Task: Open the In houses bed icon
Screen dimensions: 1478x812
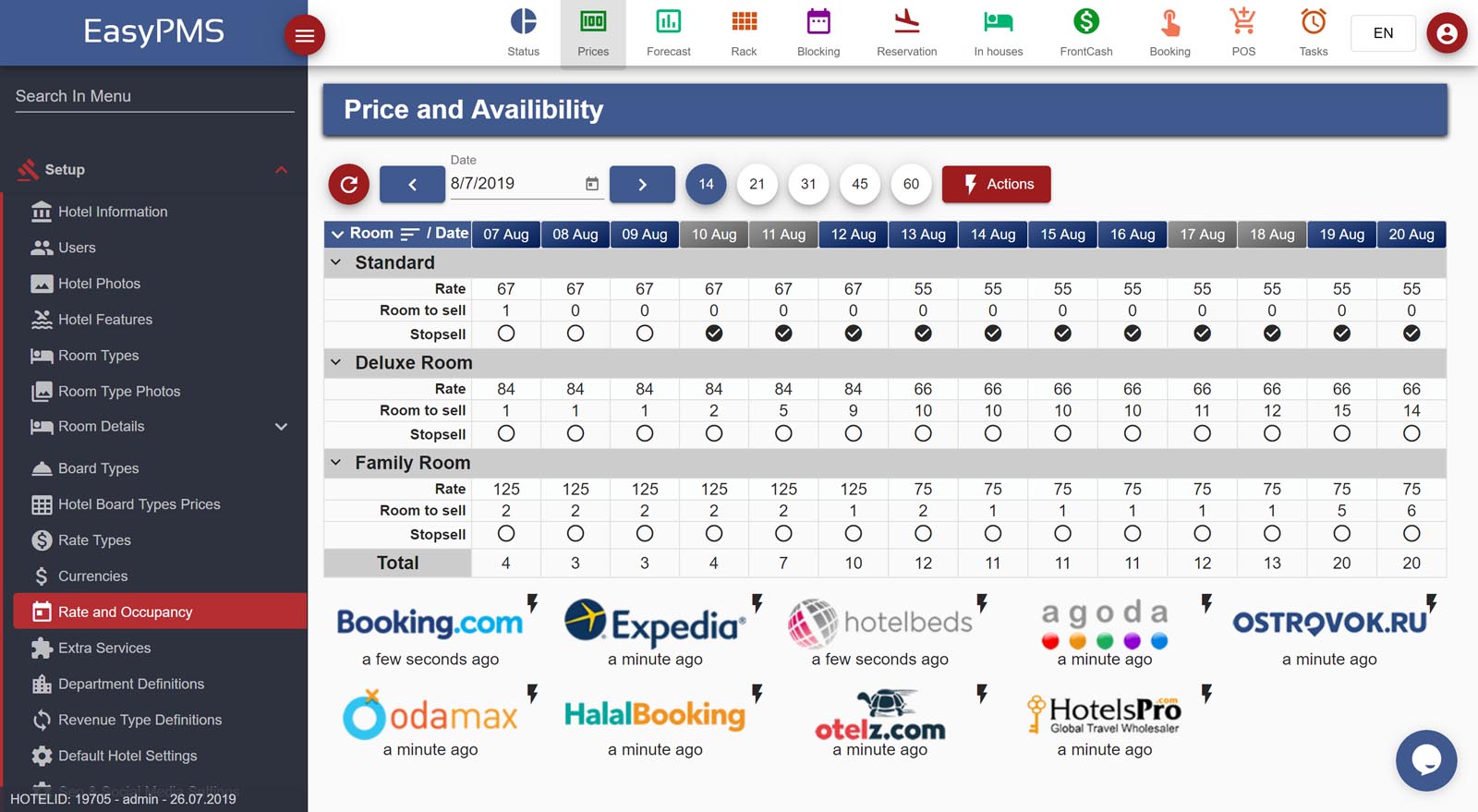Action: point(998,21)
